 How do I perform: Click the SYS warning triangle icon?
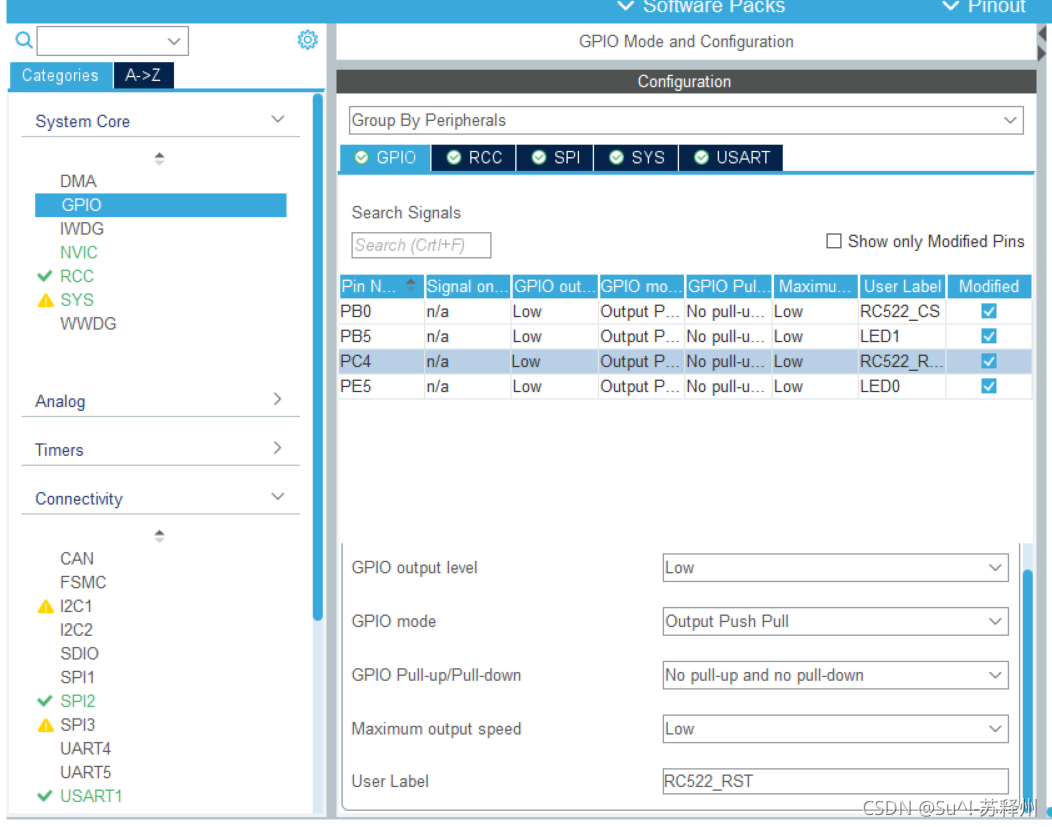[x=45, y=300]
